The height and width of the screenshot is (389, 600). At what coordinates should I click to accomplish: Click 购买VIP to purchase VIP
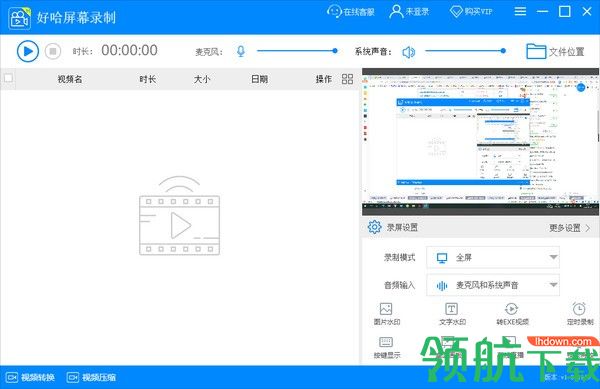click(x=471, y=11)
